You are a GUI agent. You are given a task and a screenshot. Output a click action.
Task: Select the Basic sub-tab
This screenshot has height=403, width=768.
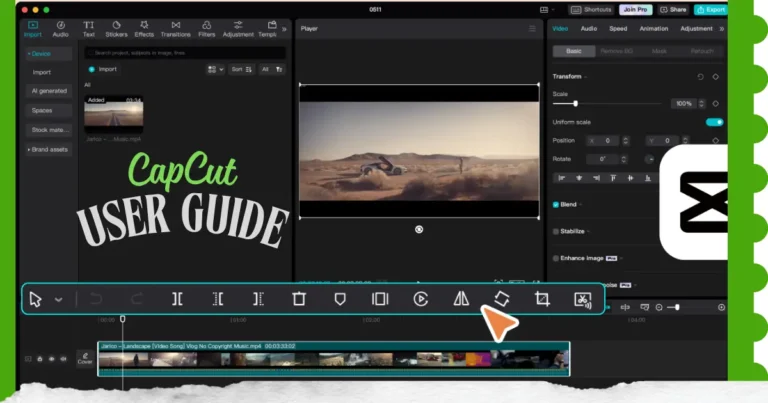point(574,51)
